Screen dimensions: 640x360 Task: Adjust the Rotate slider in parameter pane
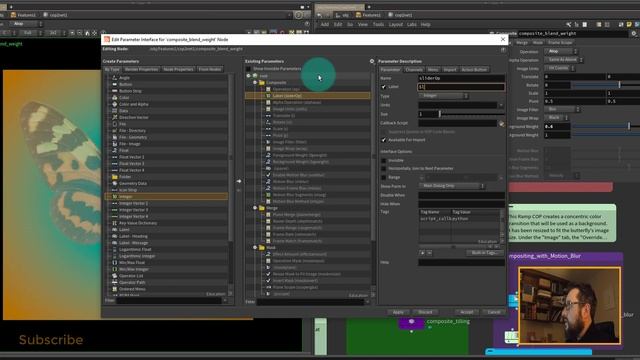[606, 85]
